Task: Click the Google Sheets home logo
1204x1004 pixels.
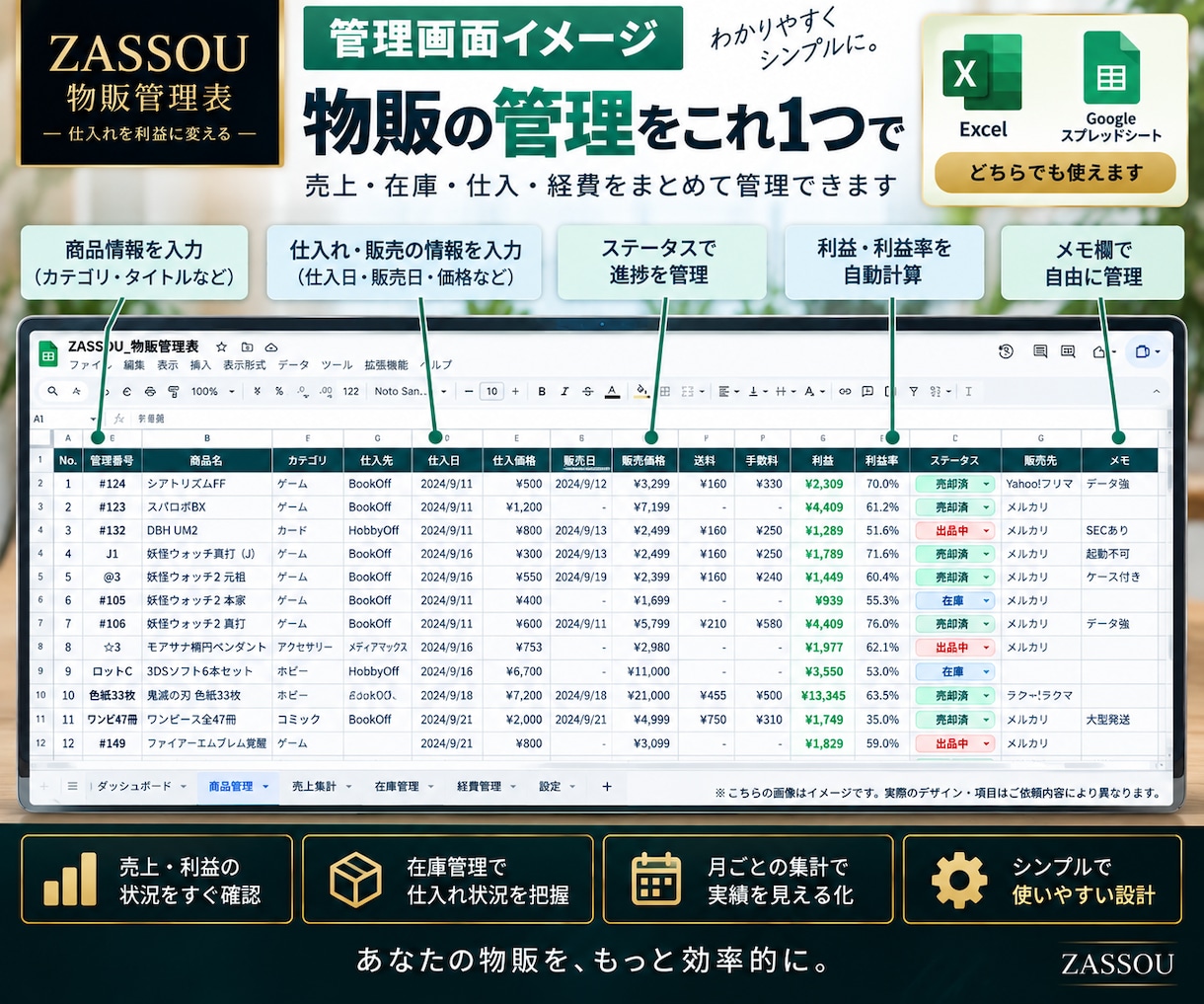Action: [x=47, y=354]
